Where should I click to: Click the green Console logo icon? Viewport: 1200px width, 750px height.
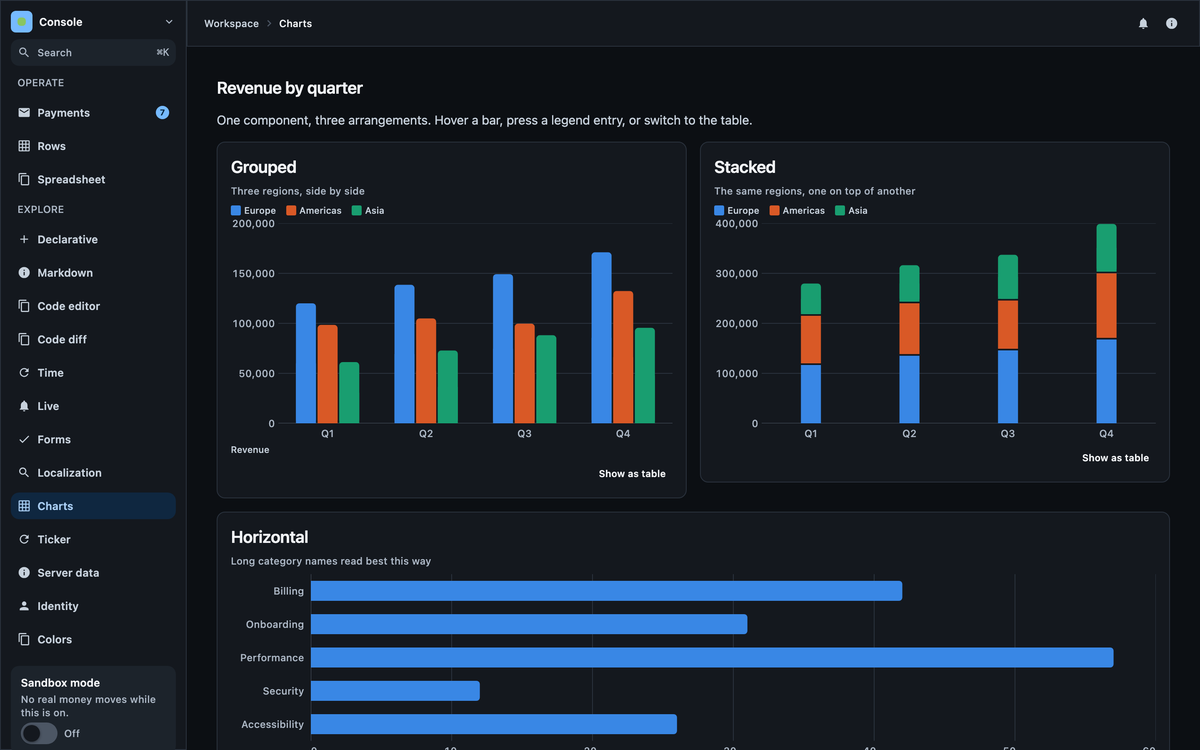(22, 21)
